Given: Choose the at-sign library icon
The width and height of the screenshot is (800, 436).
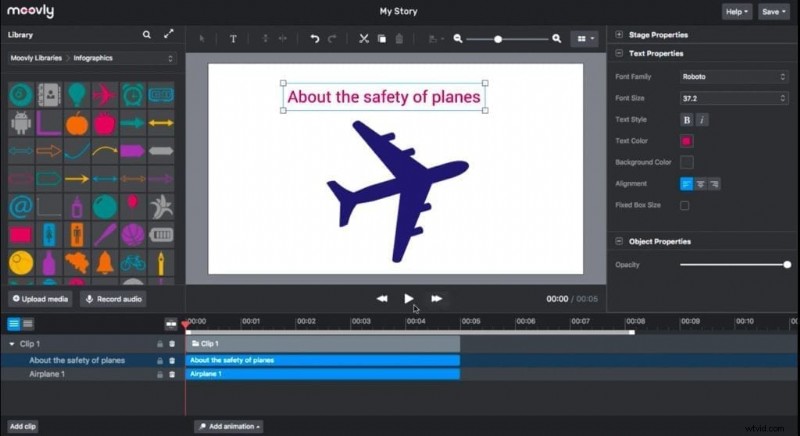Looking at the screenshot, I should (21, 207).
